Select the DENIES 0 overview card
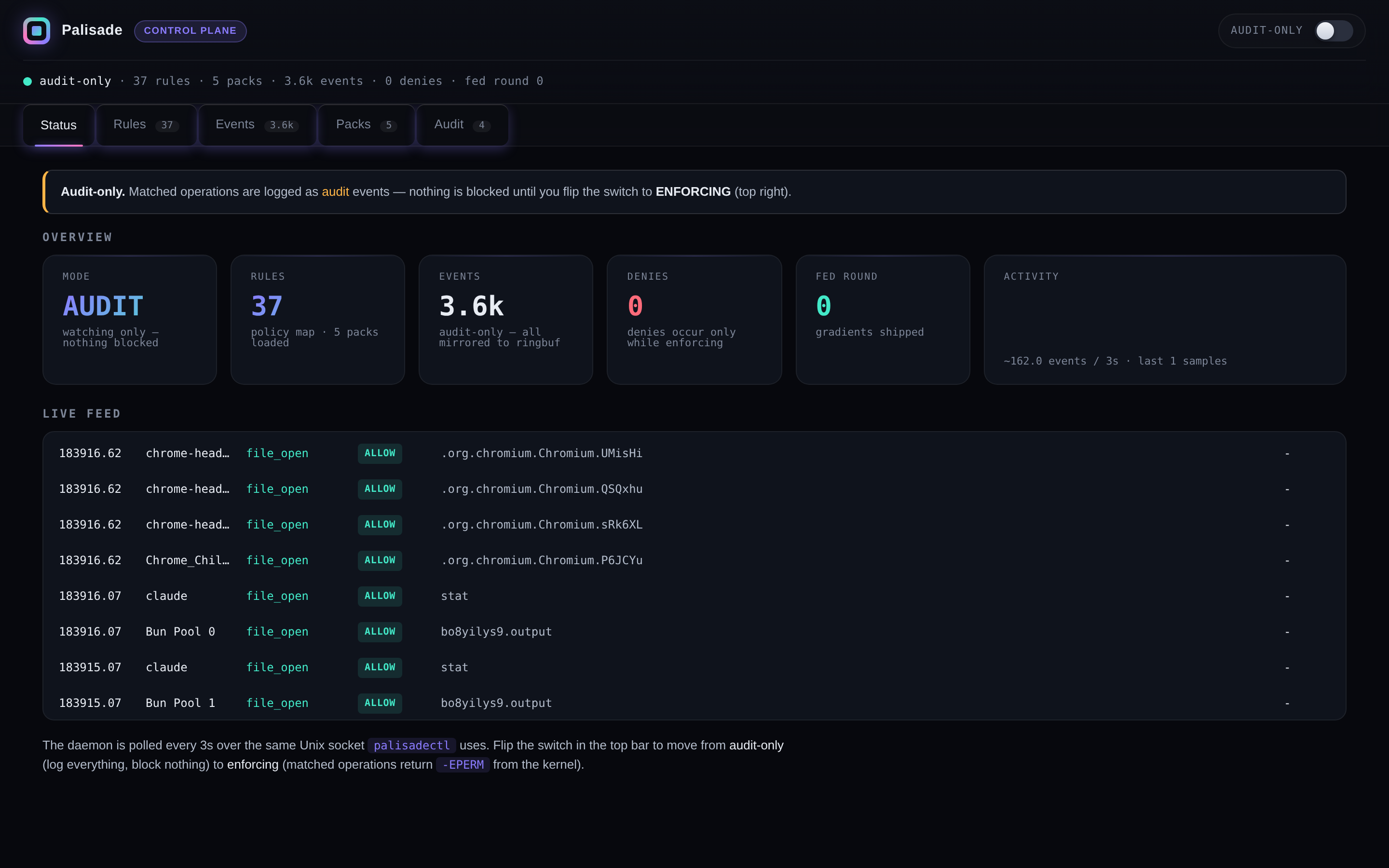Screen dimensions: 1389x868 [694, 320]
